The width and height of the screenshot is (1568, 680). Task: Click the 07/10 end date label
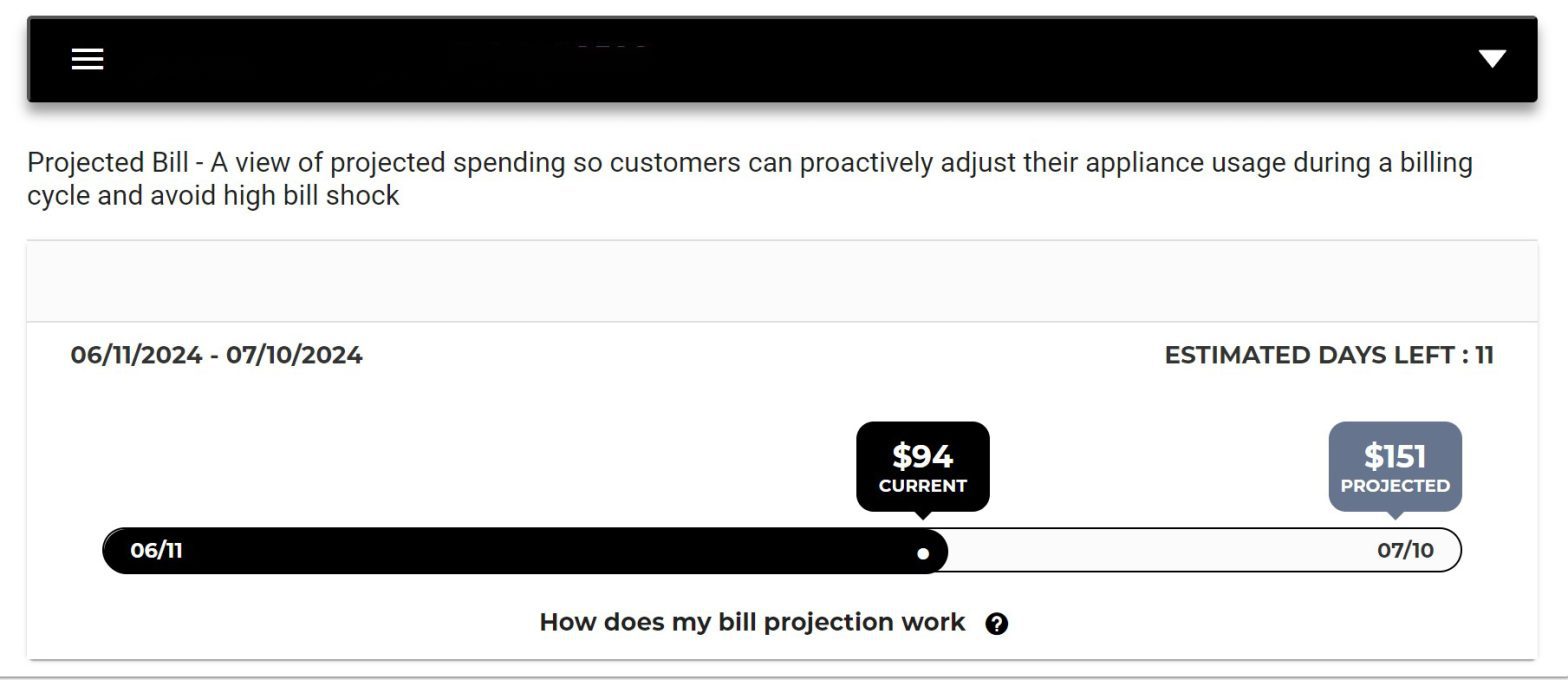[x=1404, y=550]
